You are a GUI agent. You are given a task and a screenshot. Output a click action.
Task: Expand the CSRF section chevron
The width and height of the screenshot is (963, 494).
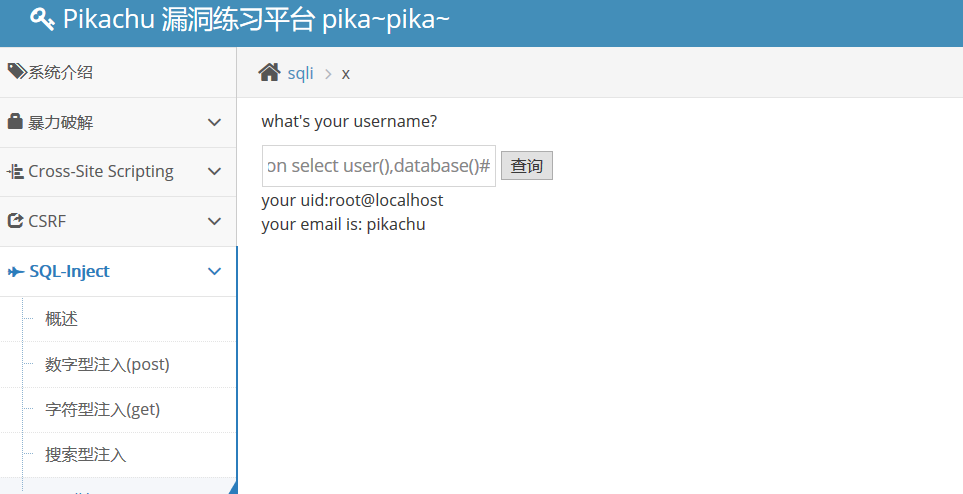pos(214,221)
